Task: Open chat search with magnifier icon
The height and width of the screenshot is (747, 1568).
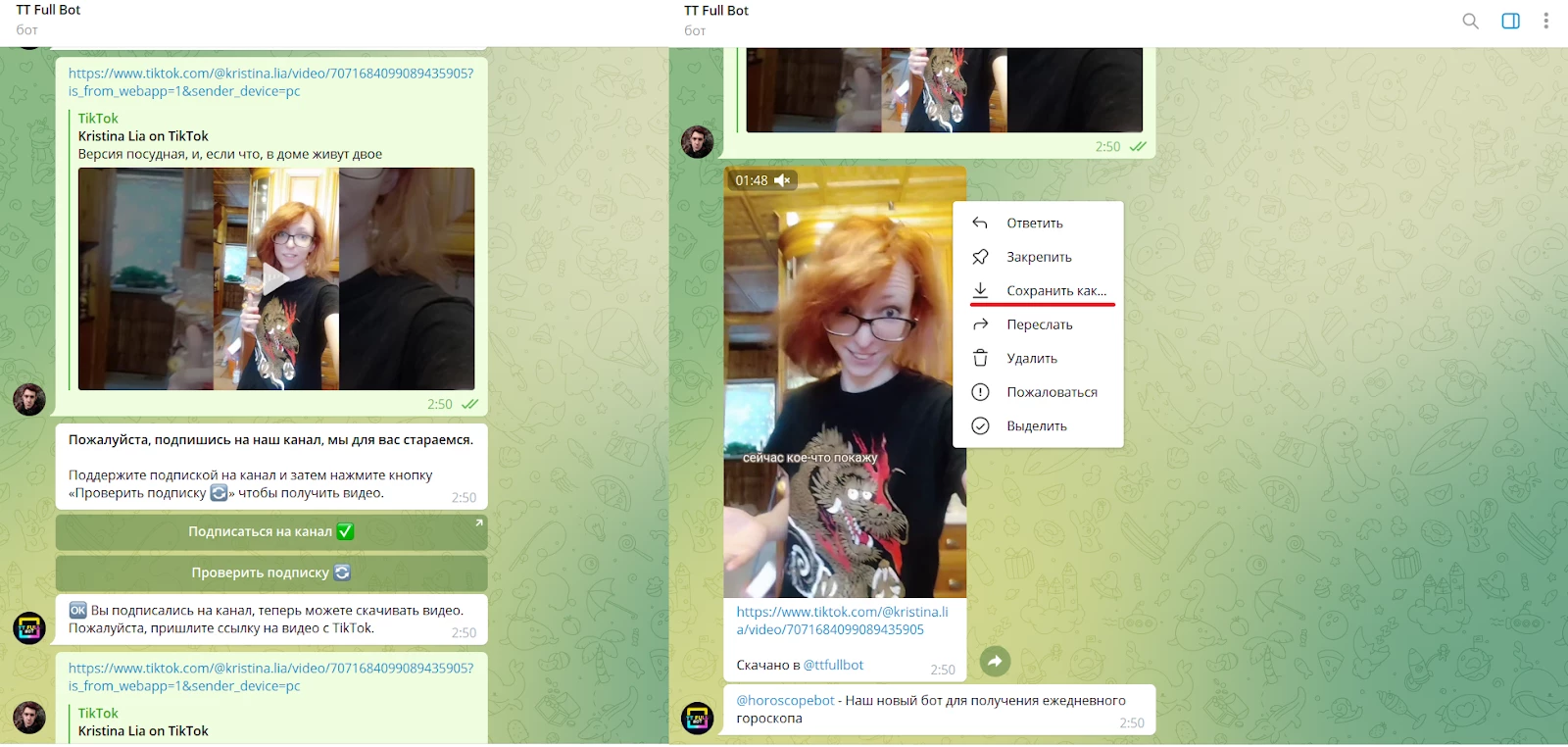Action: (x=1470, y=21)
